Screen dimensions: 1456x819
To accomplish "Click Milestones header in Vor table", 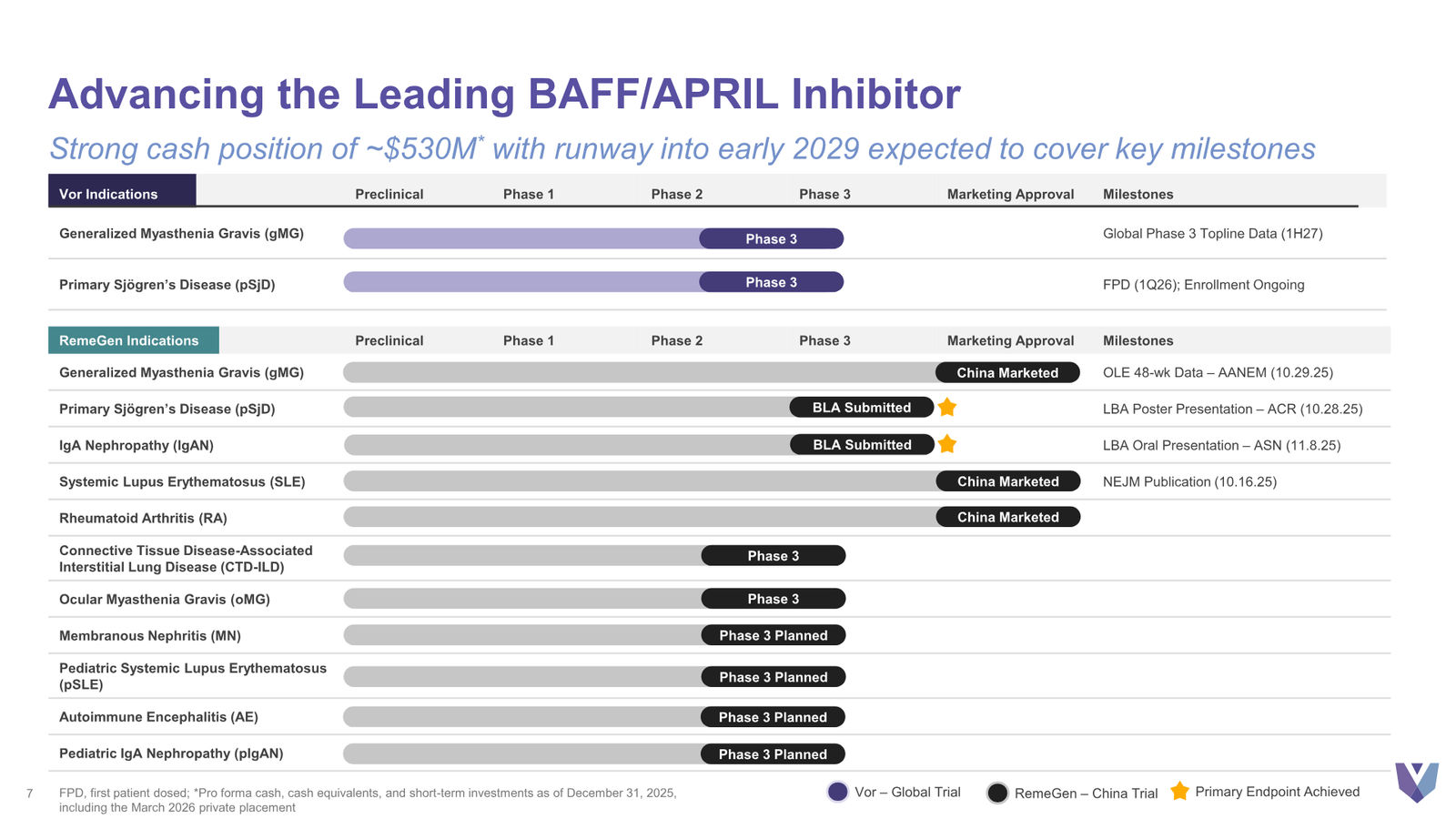I will pos(1138,194).
